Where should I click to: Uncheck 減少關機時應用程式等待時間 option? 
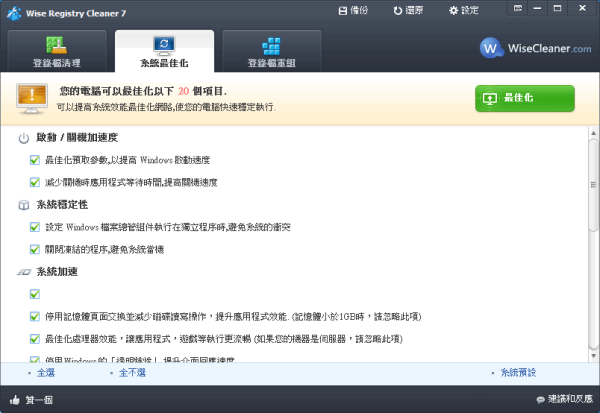[35, 183]
